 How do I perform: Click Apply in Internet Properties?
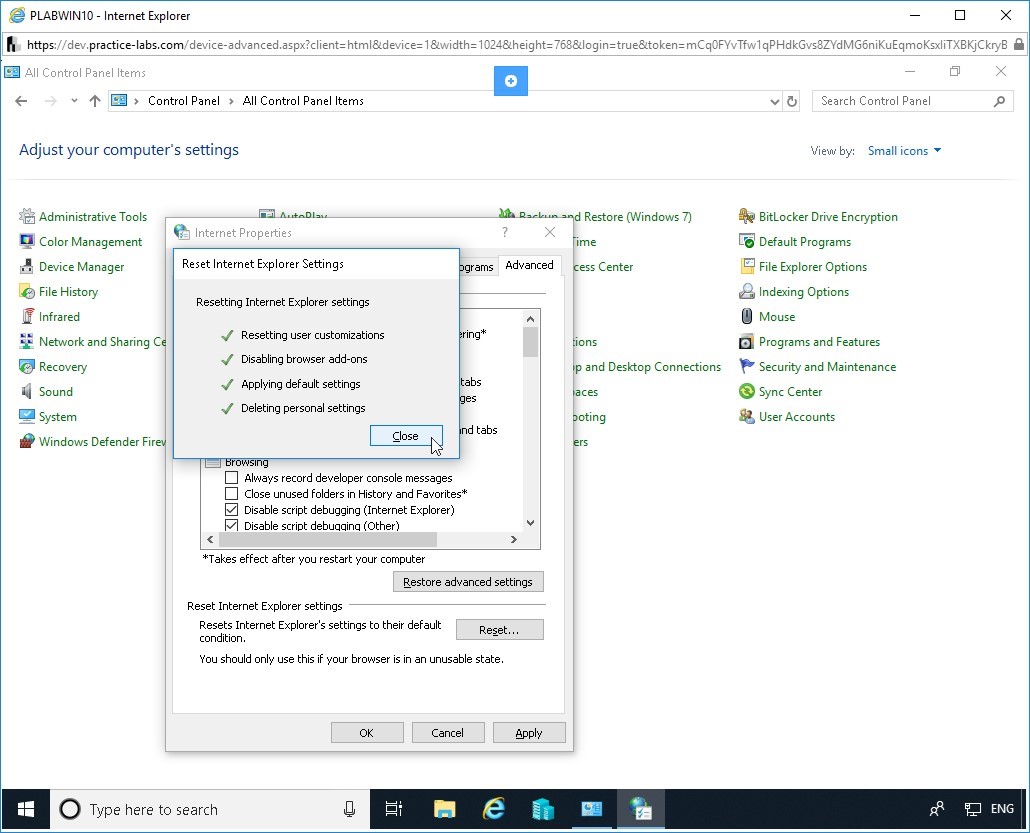tap(529, 732)
